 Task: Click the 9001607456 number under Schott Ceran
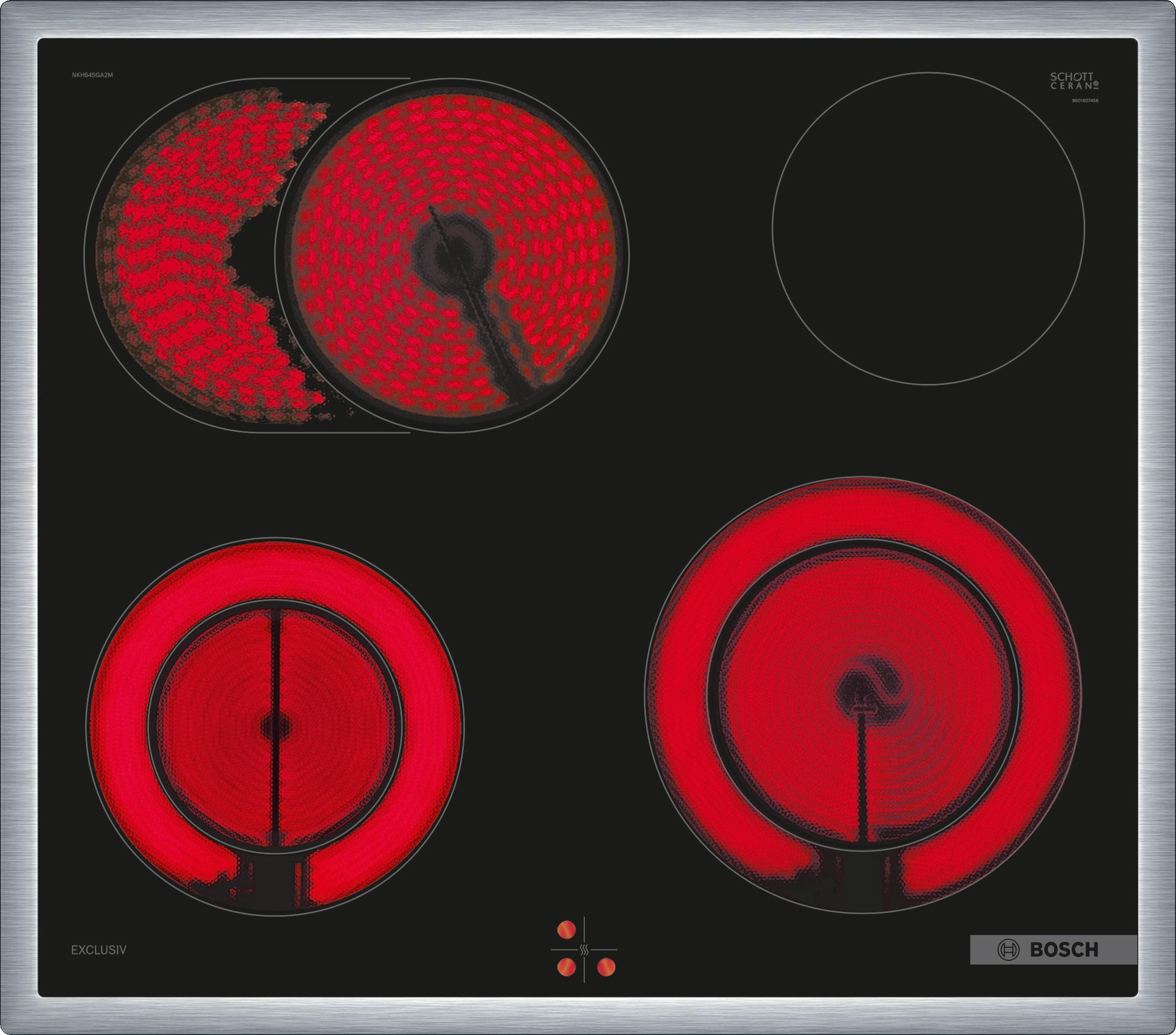pos(1085,101)
